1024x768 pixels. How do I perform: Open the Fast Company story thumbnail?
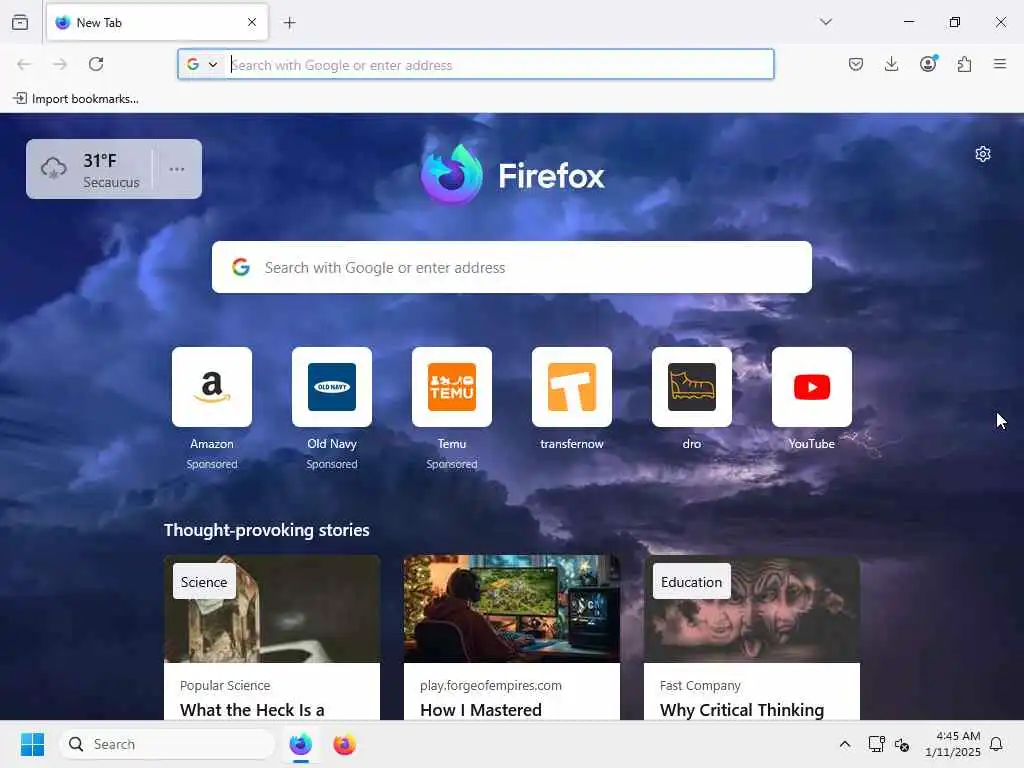point(752,609)
